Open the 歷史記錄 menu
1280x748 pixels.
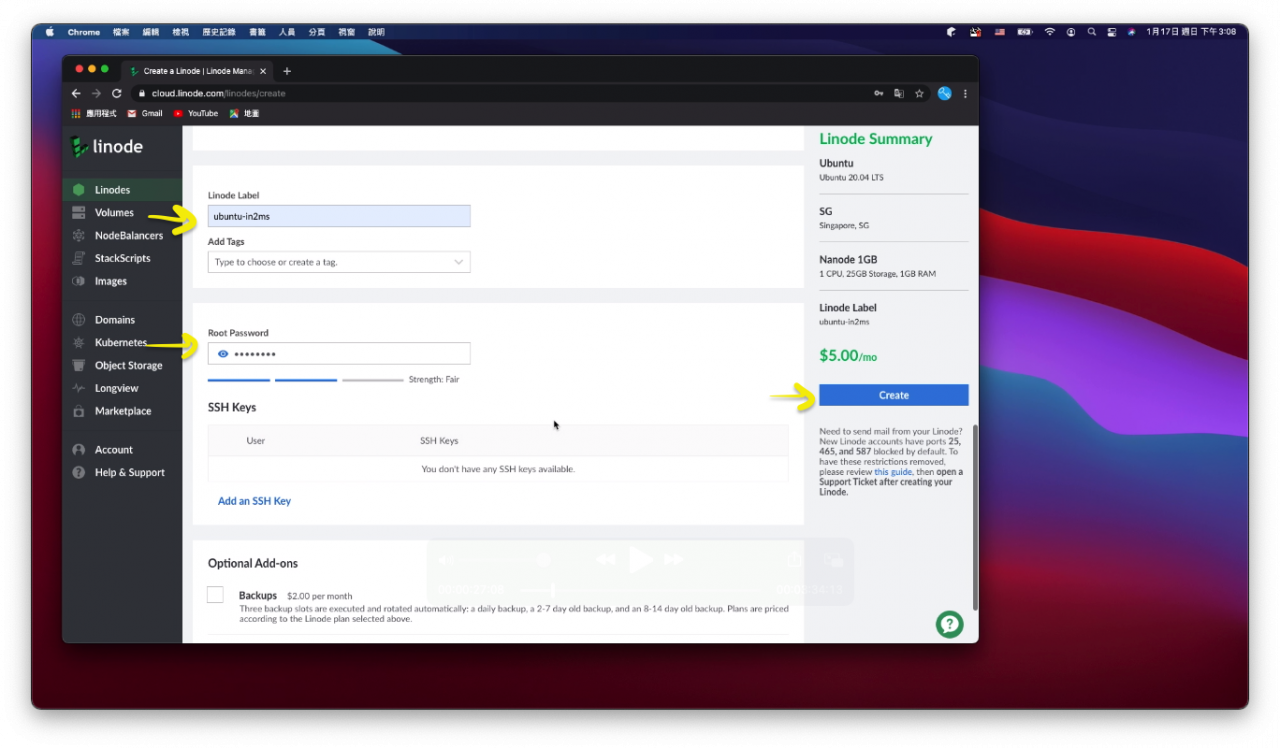218,32
